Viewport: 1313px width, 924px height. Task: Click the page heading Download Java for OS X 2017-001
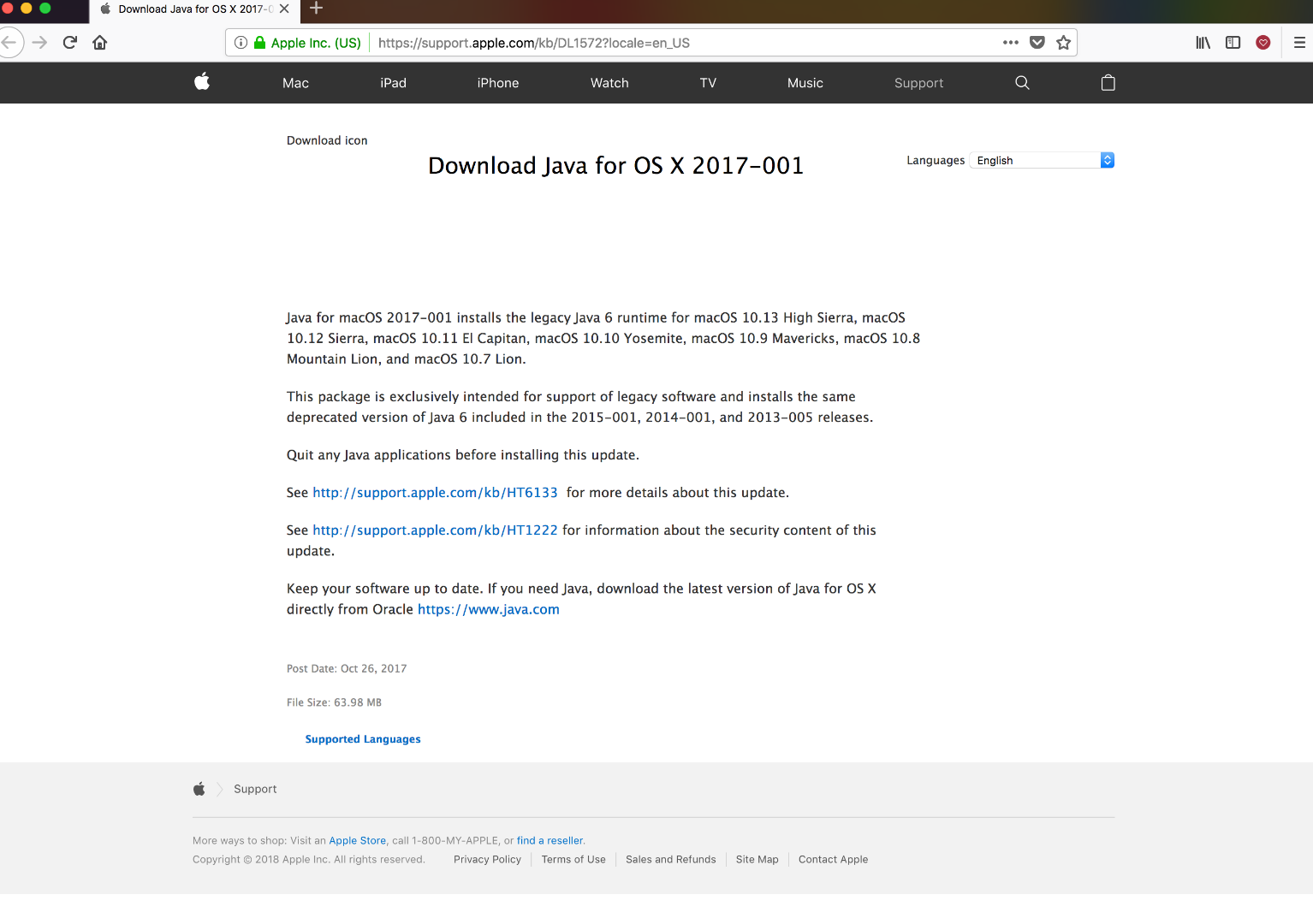pos(616,165)
